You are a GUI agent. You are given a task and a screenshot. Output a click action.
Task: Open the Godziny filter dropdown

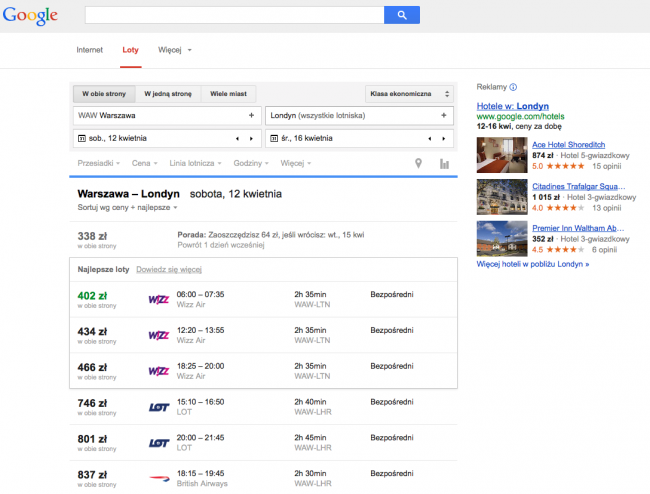pos(251,163)
